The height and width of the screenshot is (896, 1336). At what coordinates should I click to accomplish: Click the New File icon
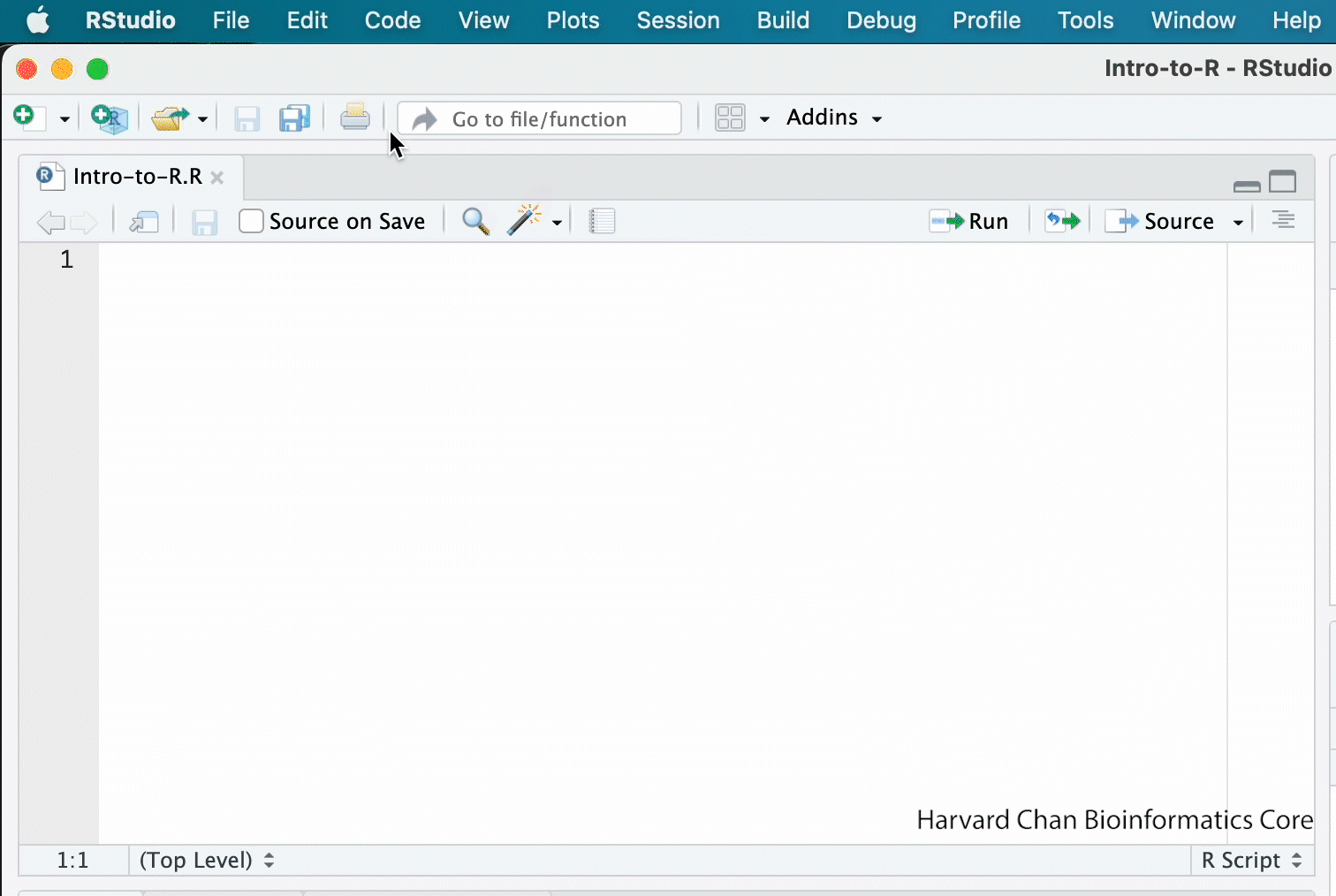(27, 118)
